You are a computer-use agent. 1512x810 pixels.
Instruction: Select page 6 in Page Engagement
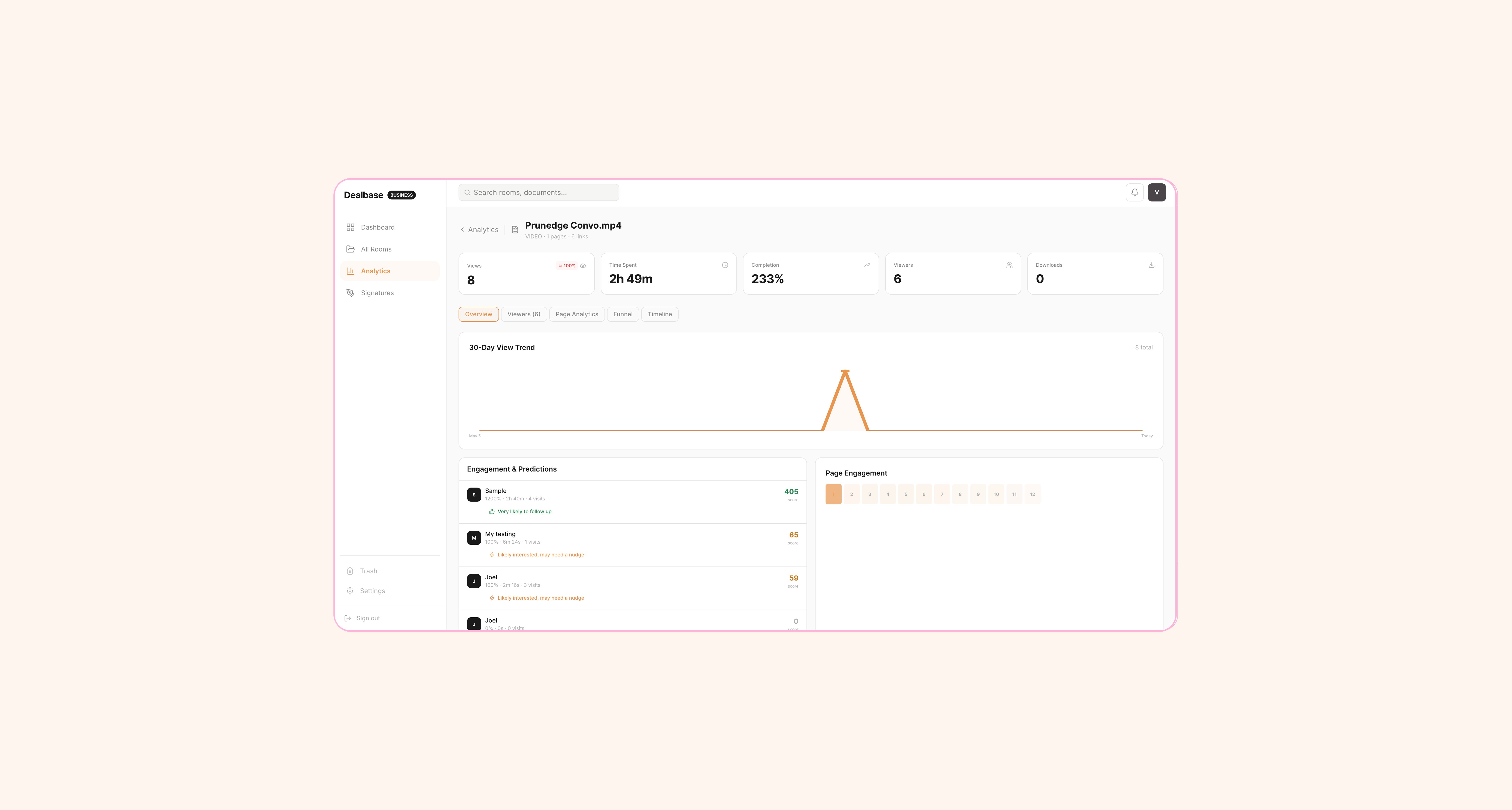tap(924, 494)
